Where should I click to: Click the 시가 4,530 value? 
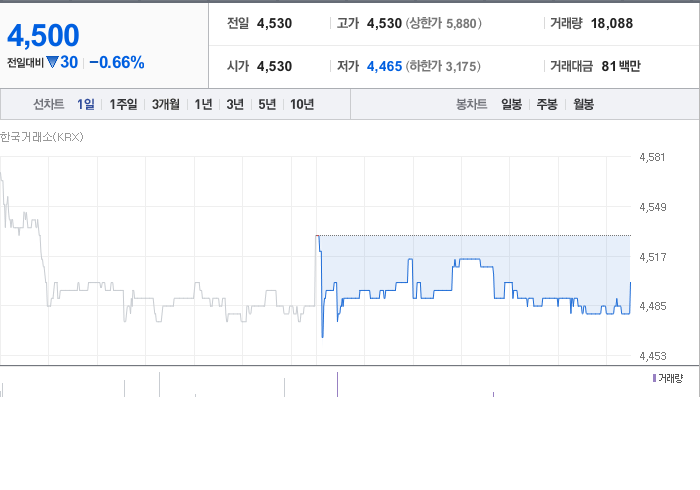(x=275, y=66)
